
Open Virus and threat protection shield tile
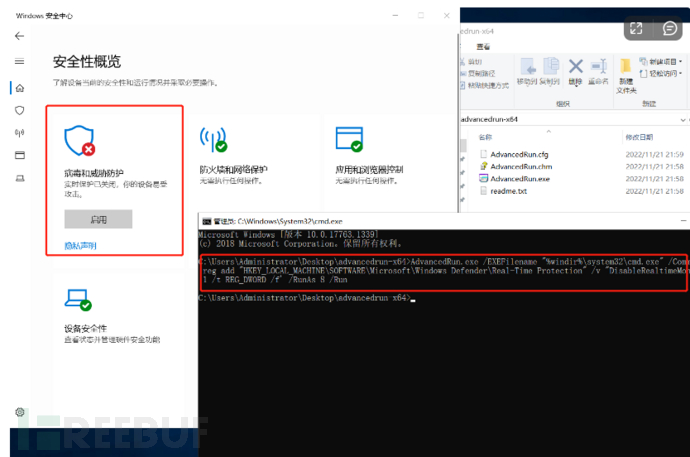80,141
